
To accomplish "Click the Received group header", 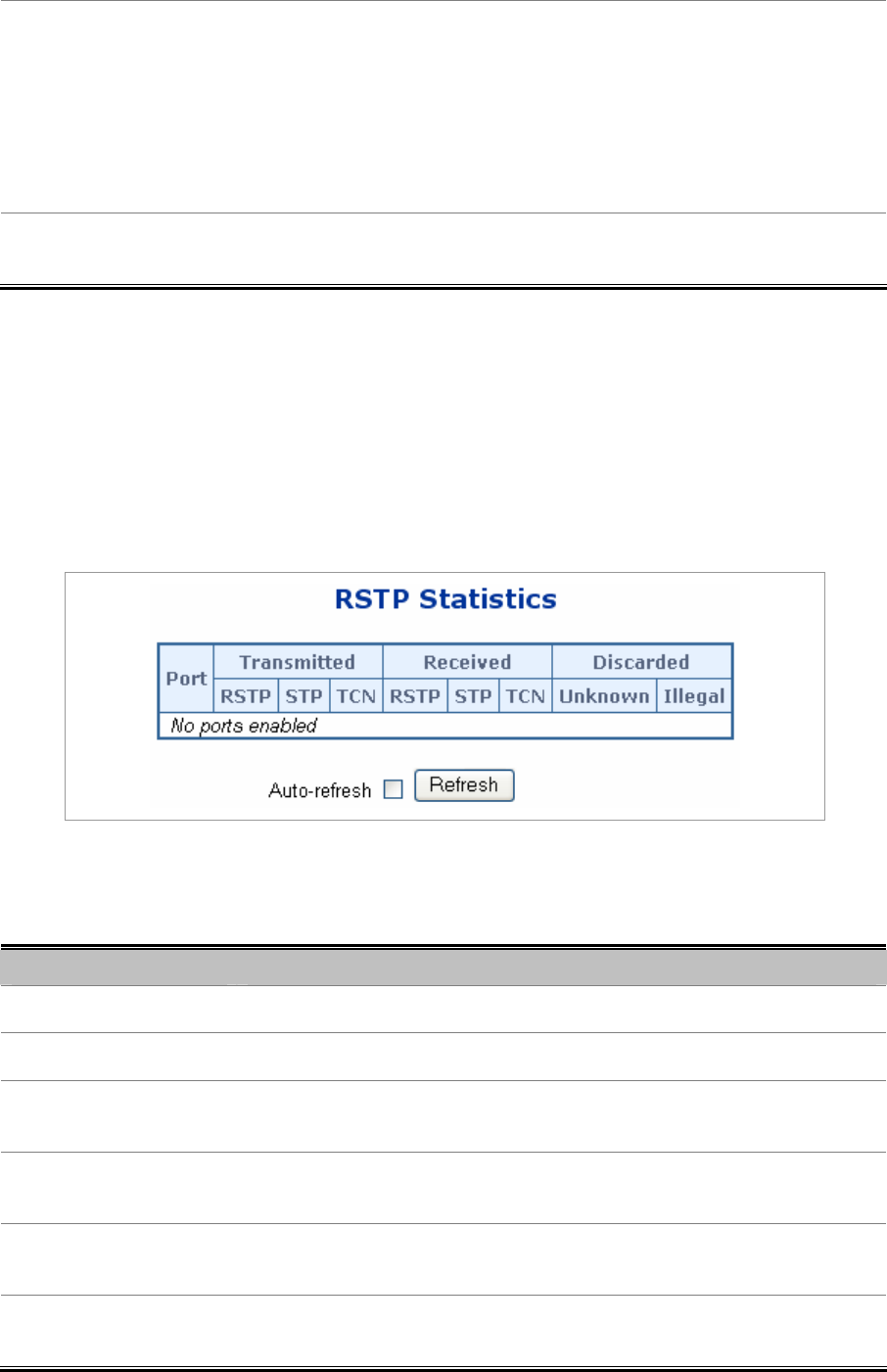I will [467, 662].
